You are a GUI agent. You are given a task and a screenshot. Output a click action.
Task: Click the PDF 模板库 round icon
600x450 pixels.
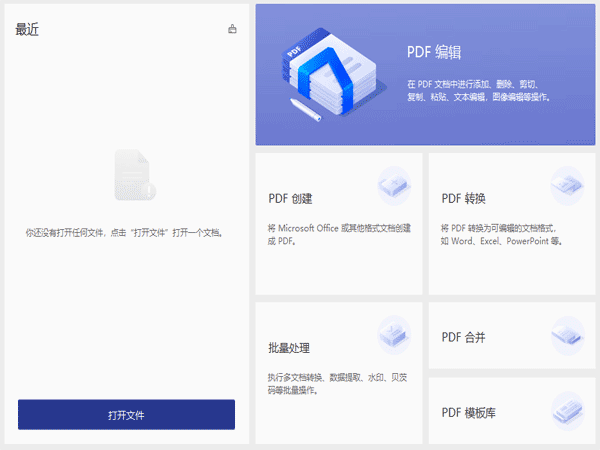coord(567,411)
